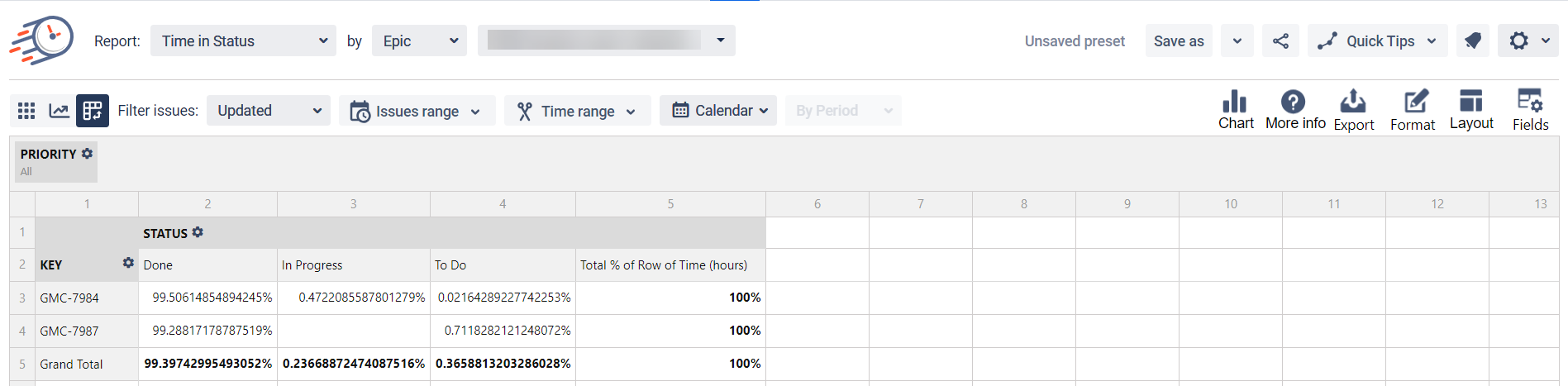Open the Issues range menu

click(x=417, y=111)
